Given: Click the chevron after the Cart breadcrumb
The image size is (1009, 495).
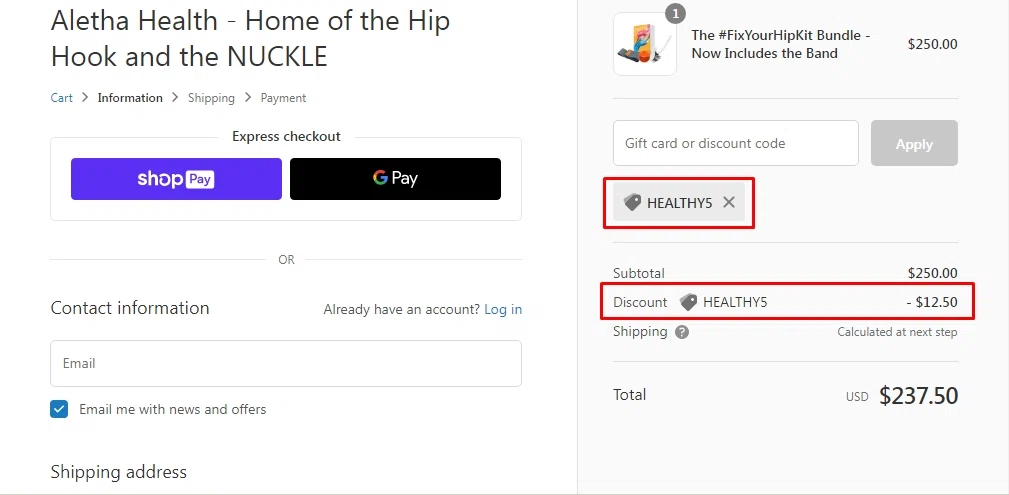Looking at the screenshot, I should [85, 98].
